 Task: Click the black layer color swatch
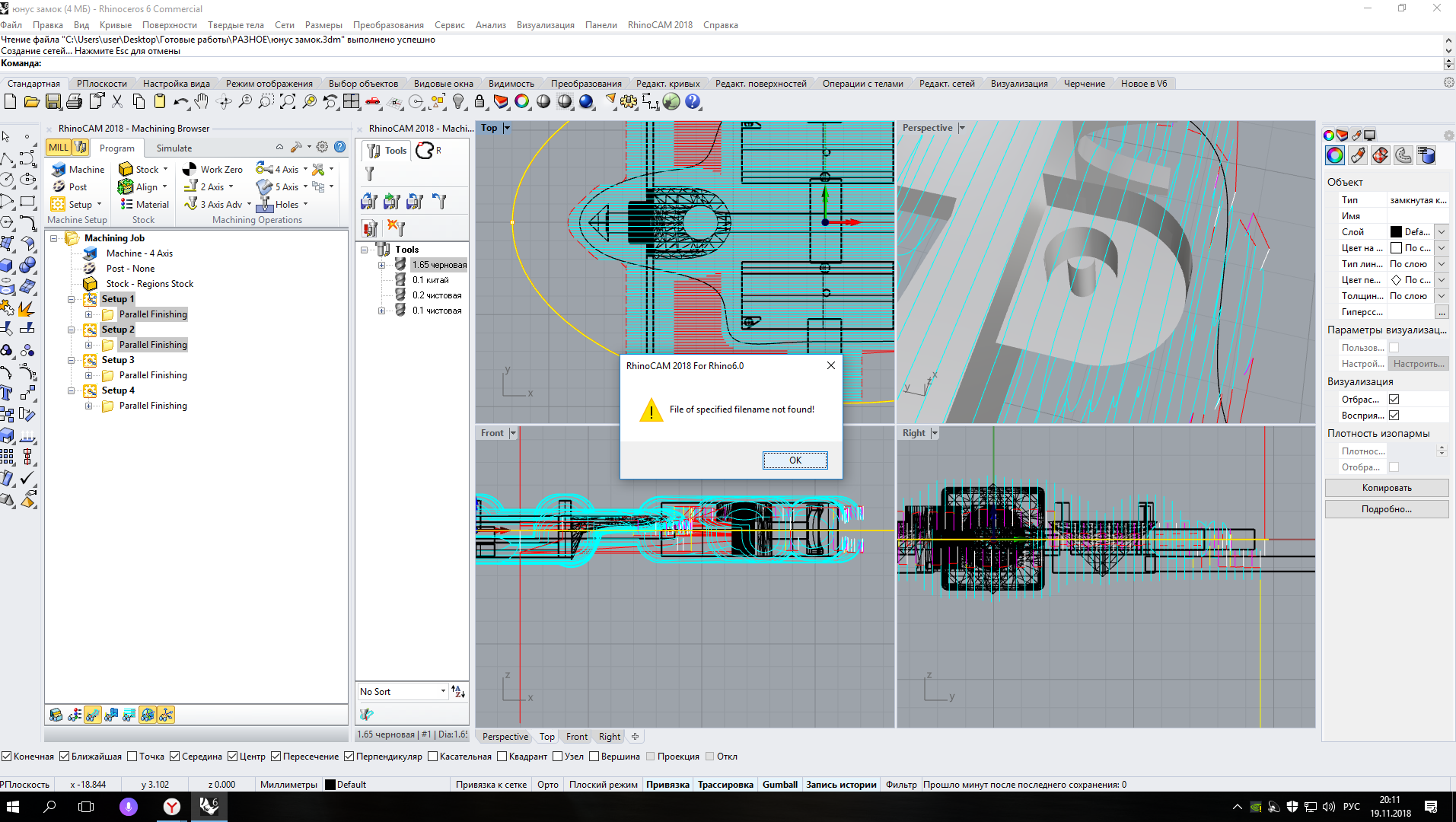pyautogui.click(x=1396, y=232)
